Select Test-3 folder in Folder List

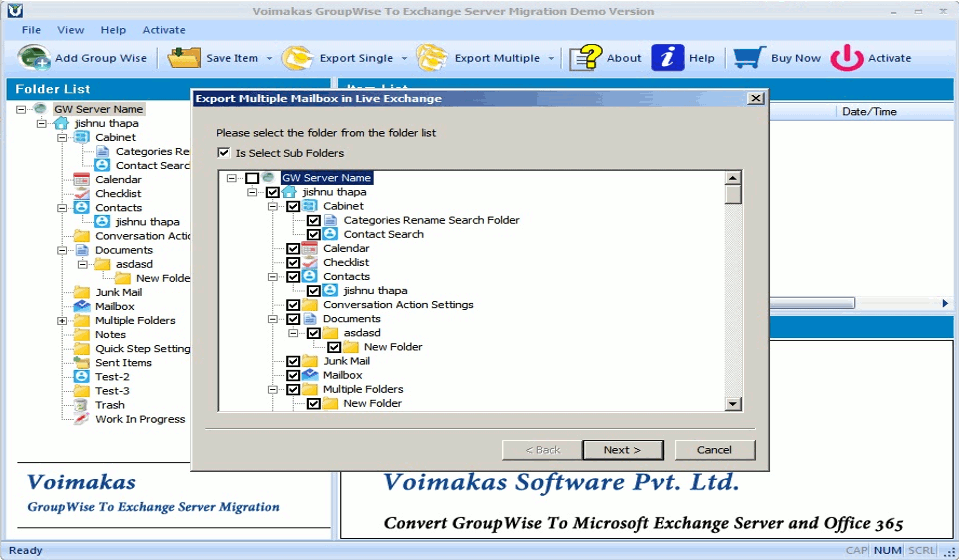pyautogui.click(x=112, y=391)
